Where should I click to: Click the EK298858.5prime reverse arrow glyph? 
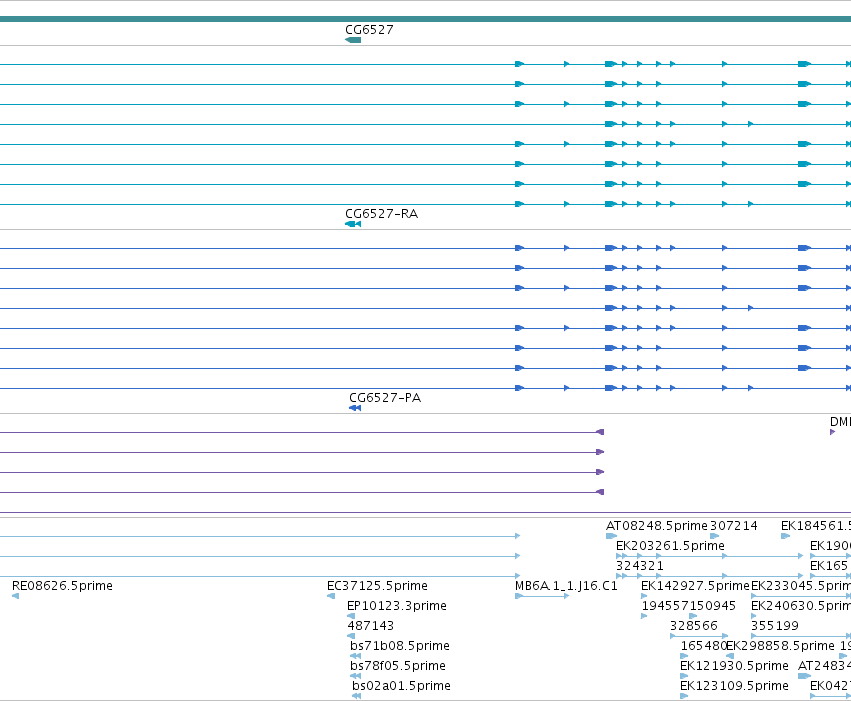pyautogui.click(x=731, y=657)
